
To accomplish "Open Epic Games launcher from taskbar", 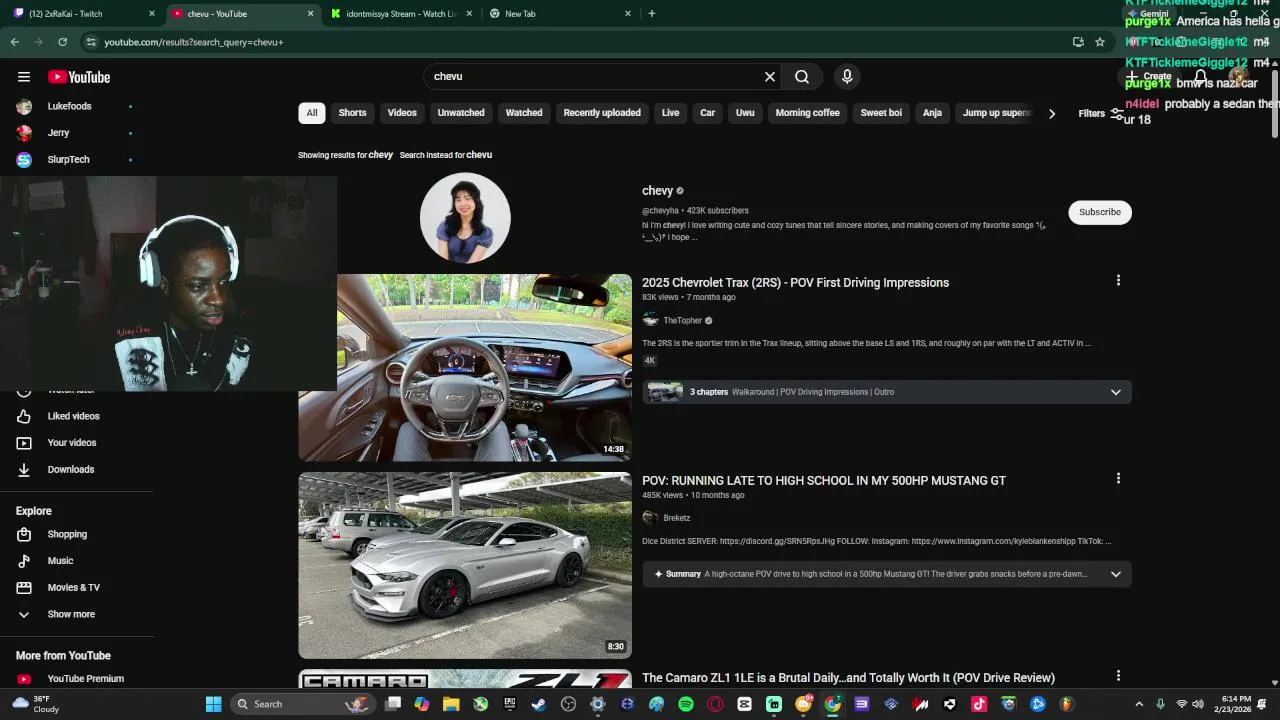I will 510,704.
